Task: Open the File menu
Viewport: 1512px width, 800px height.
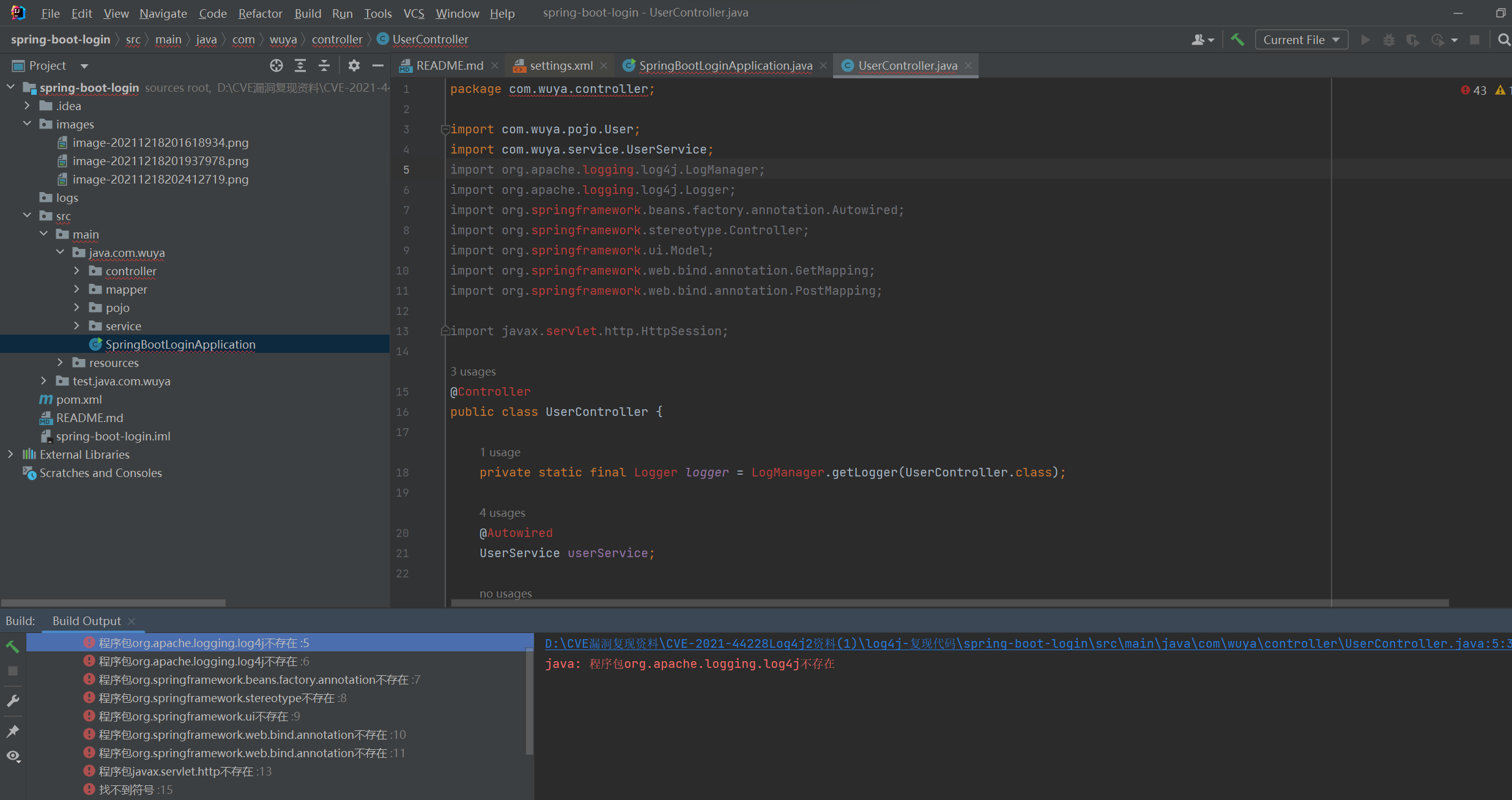Action: coord(50,13)
